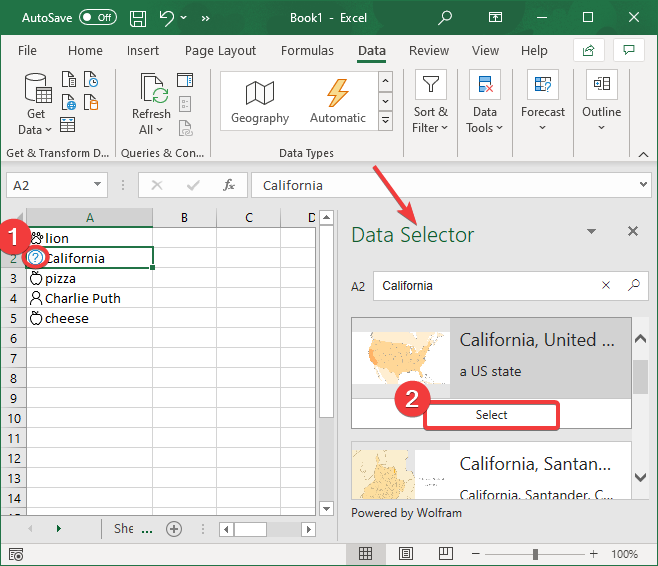Viewport: 658px width, 566px height.
Task: Click the Page Break Preview view icon
Action: click(444, 554)
